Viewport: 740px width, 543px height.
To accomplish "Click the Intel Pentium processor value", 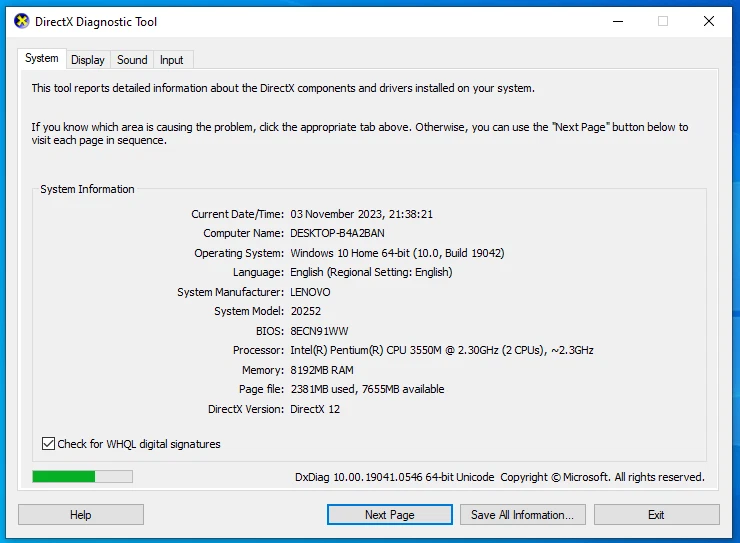I will tap(442, 350).
